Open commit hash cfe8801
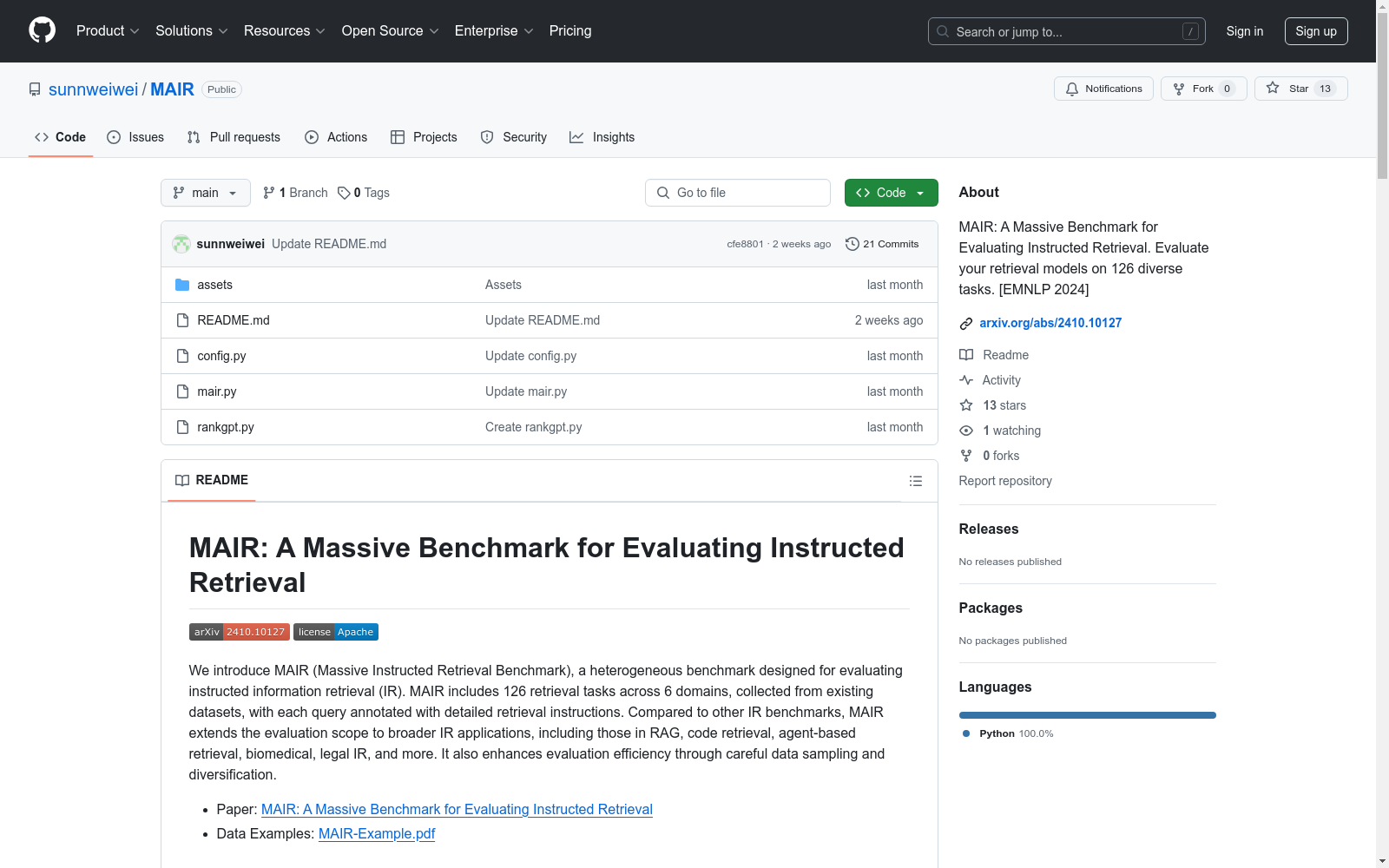The width and height of the screenshot is (1389, 868). click(x=745, y=244)
